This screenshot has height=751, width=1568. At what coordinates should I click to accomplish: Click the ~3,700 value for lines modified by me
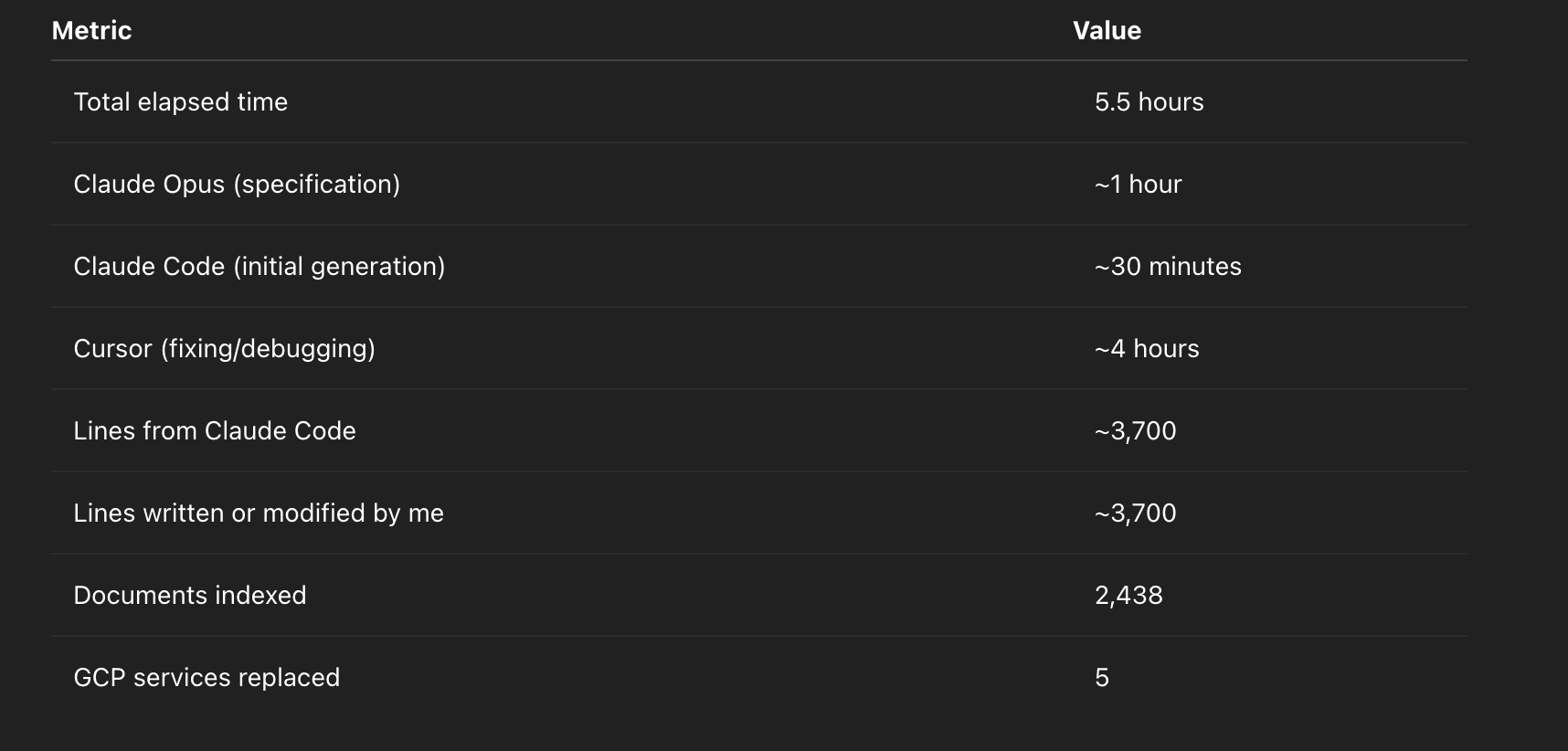pyautogui.click(x=1136, y=513)
